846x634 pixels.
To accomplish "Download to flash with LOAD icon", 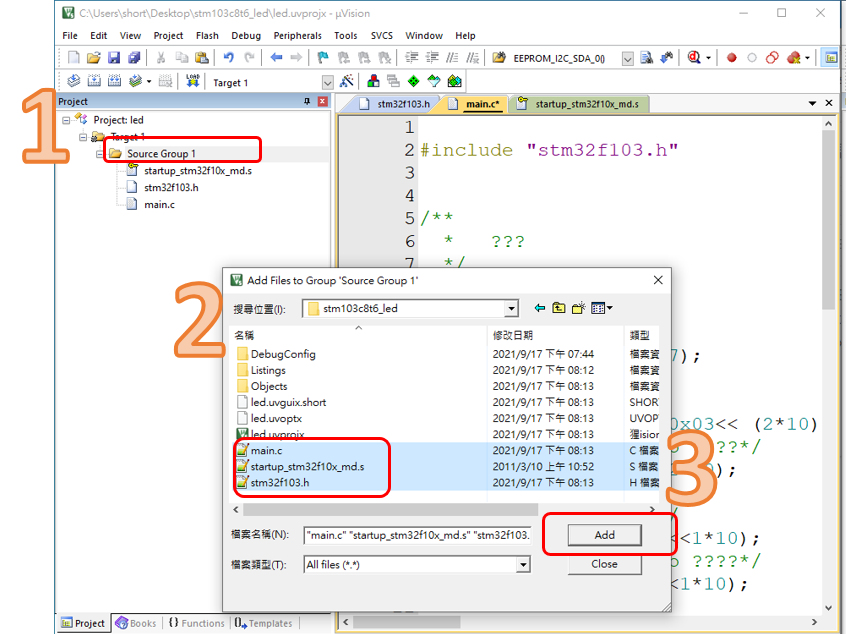I will pos(193,81).
